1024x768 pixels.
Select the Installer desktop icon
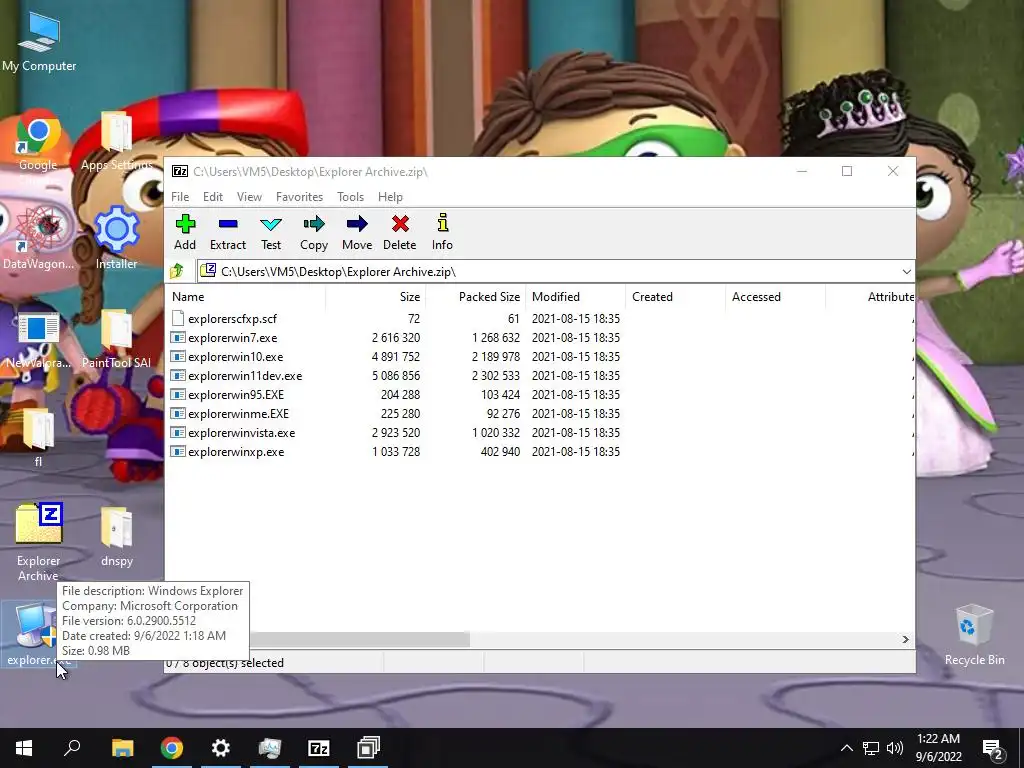(x=116, y=238)
